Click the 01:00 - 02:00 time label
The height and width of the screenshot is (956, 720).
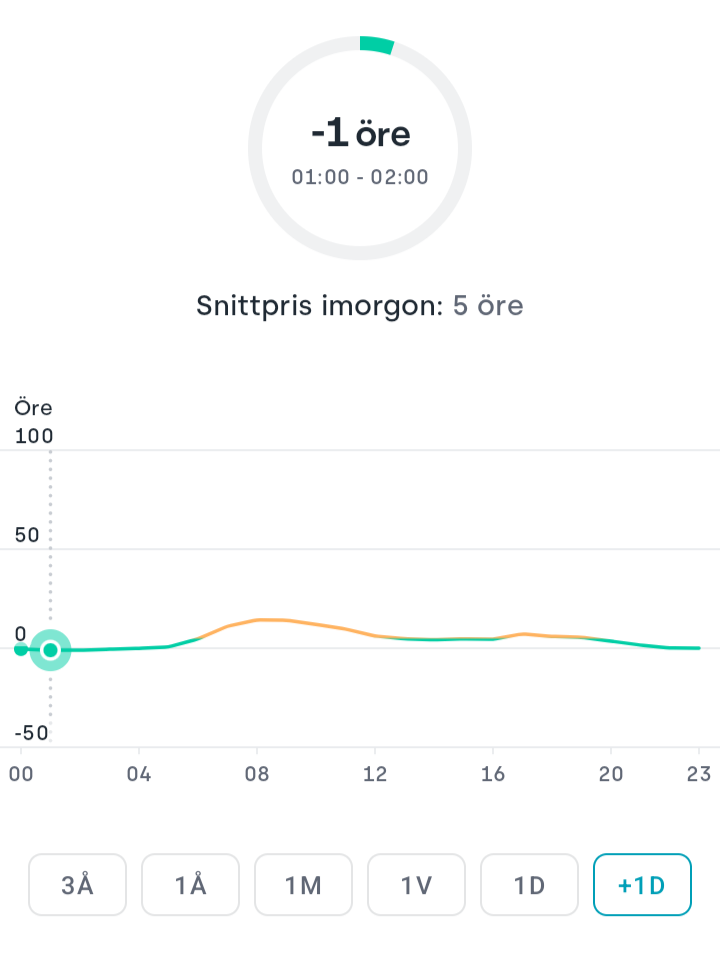point(360,177)
